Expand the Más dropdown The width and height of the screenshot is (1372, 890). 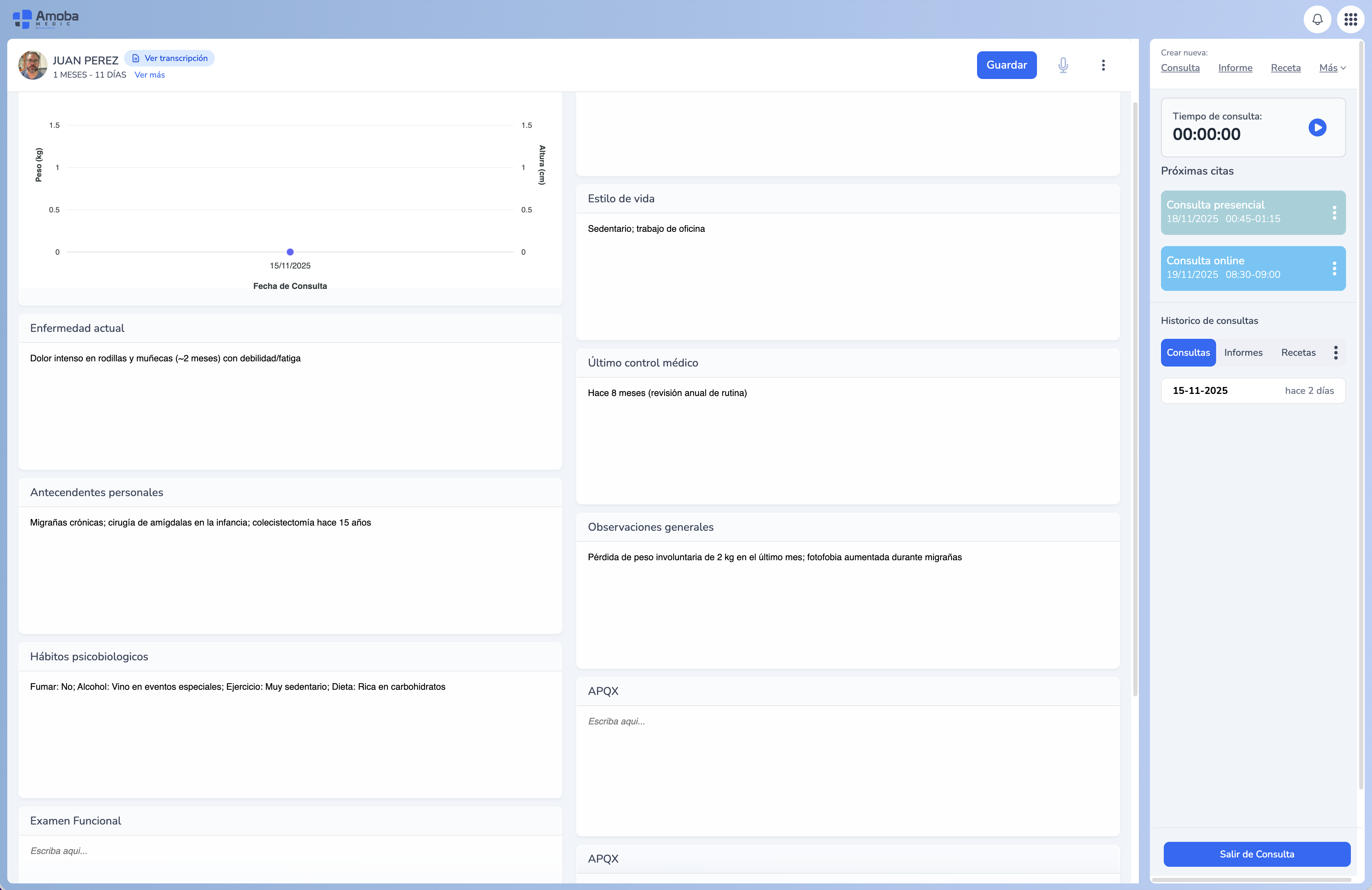tap(1332, 68)
